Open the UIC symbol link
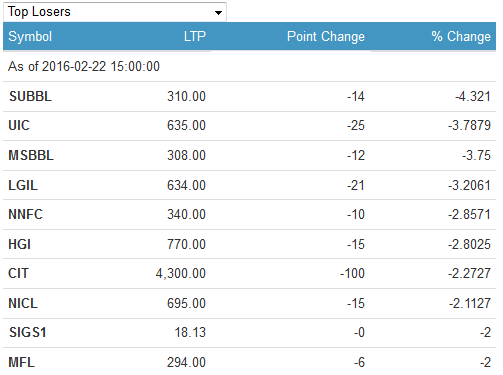 (x=19, y=126)
